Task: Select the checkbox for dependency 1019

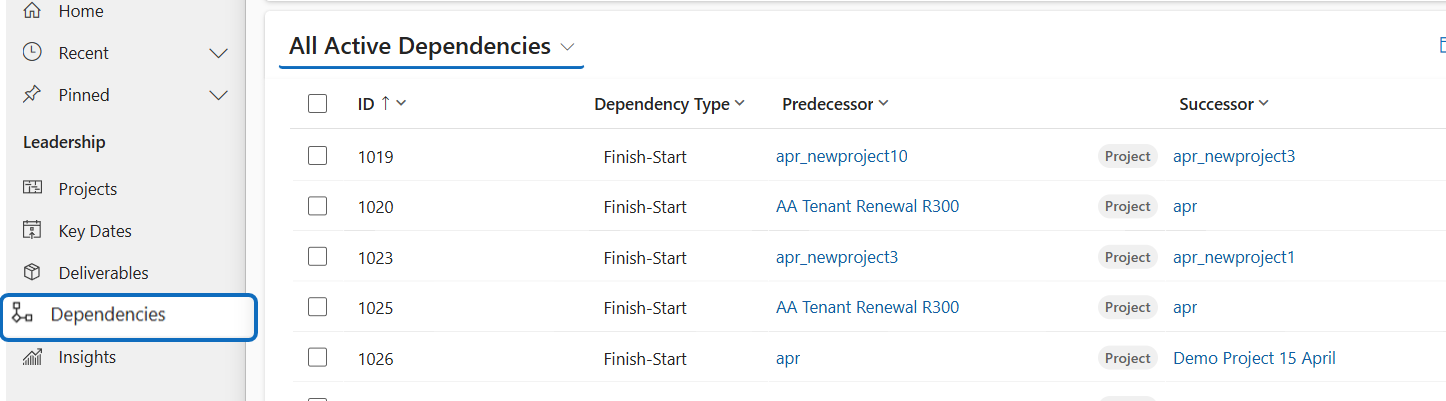Action: click(x=318, y=156)
